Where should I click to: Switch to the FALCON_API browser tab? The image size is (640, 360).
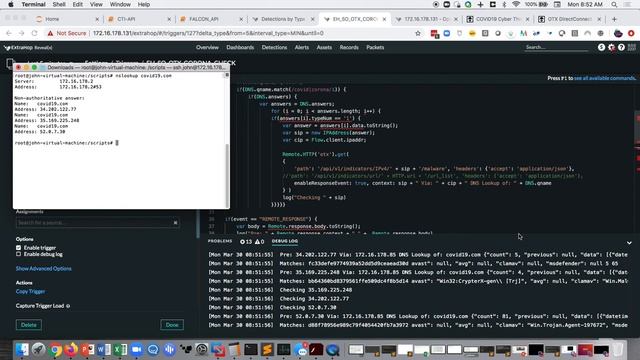click(211, 19)
